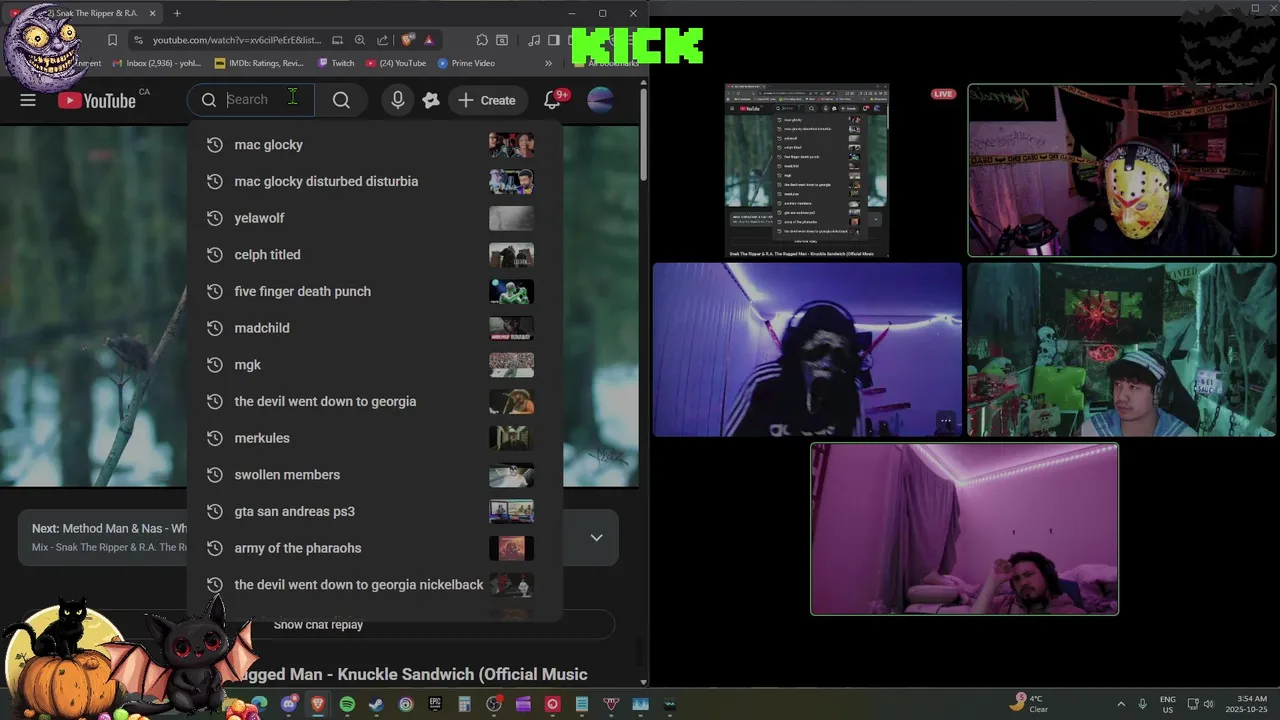The image size is (1280, 720).
Task: Open the browser extensions puzzle icon
Action: tap(482, 40)
